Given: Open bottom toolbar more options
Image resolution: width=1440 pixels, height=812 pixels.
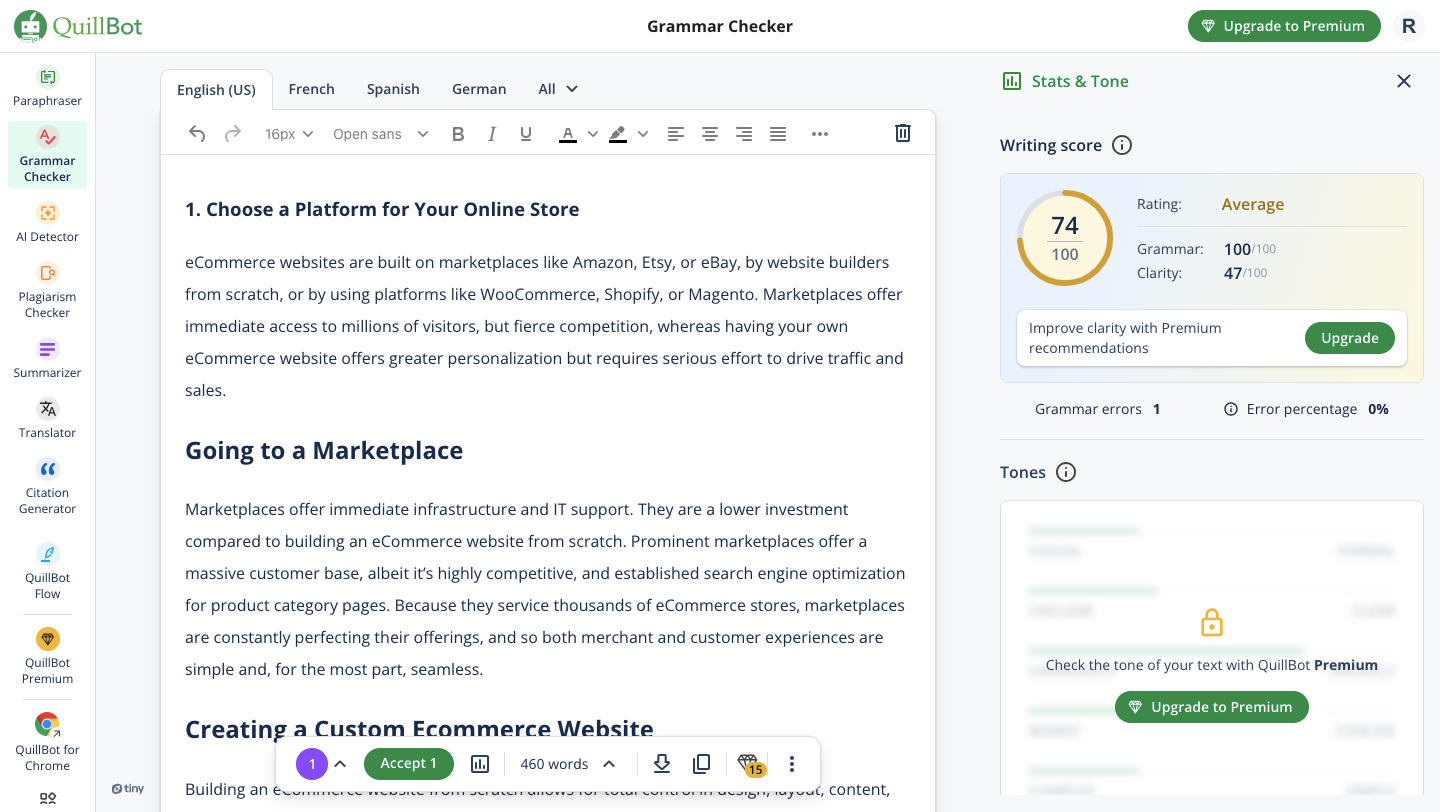Looking at the screenshot, I should point(792,764).
